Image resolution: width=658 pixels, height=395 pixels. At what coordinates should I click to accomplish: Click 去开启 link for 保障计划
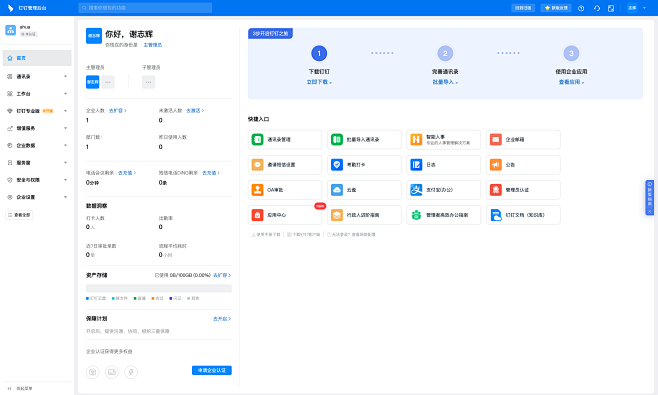[x=222, y=319]
